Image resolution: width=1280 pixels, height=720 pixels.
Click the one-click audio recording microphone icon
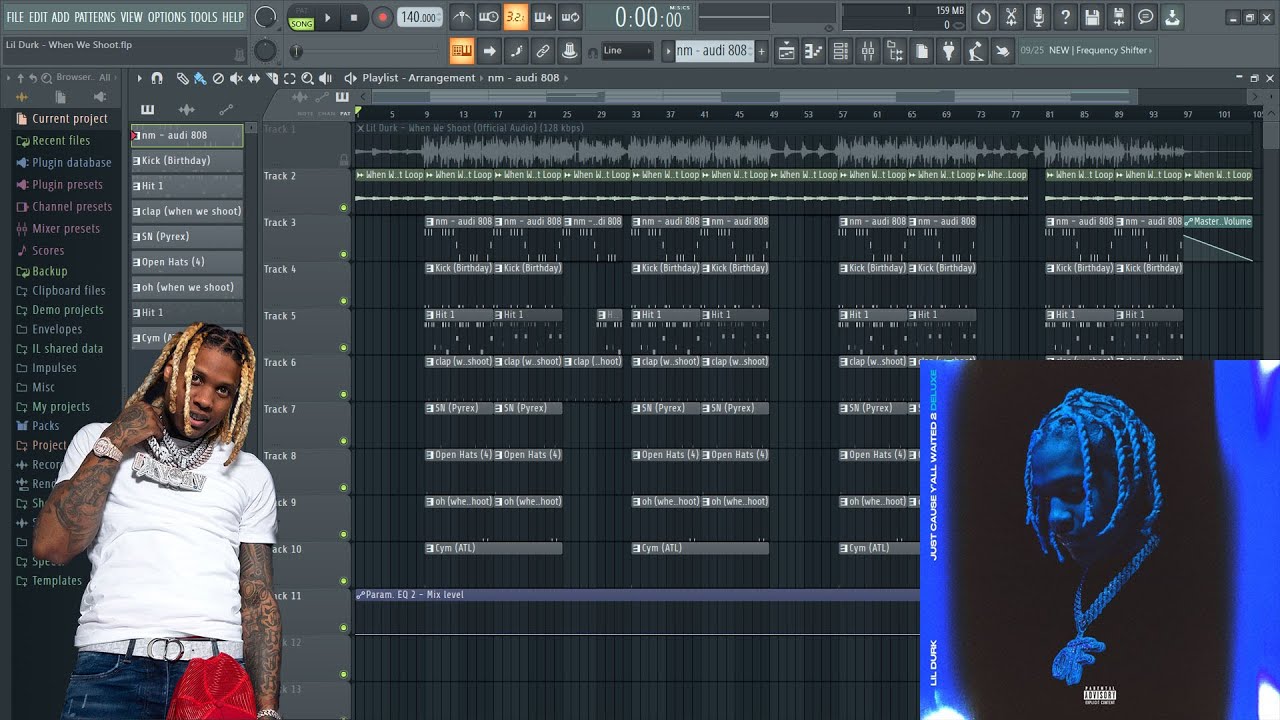pos(1038,17)
